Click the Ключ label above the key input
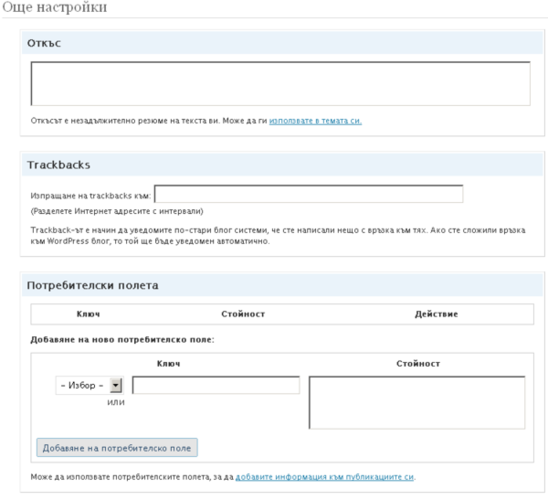The width and height of the screenshot is (548, 500). coord(169,364)
